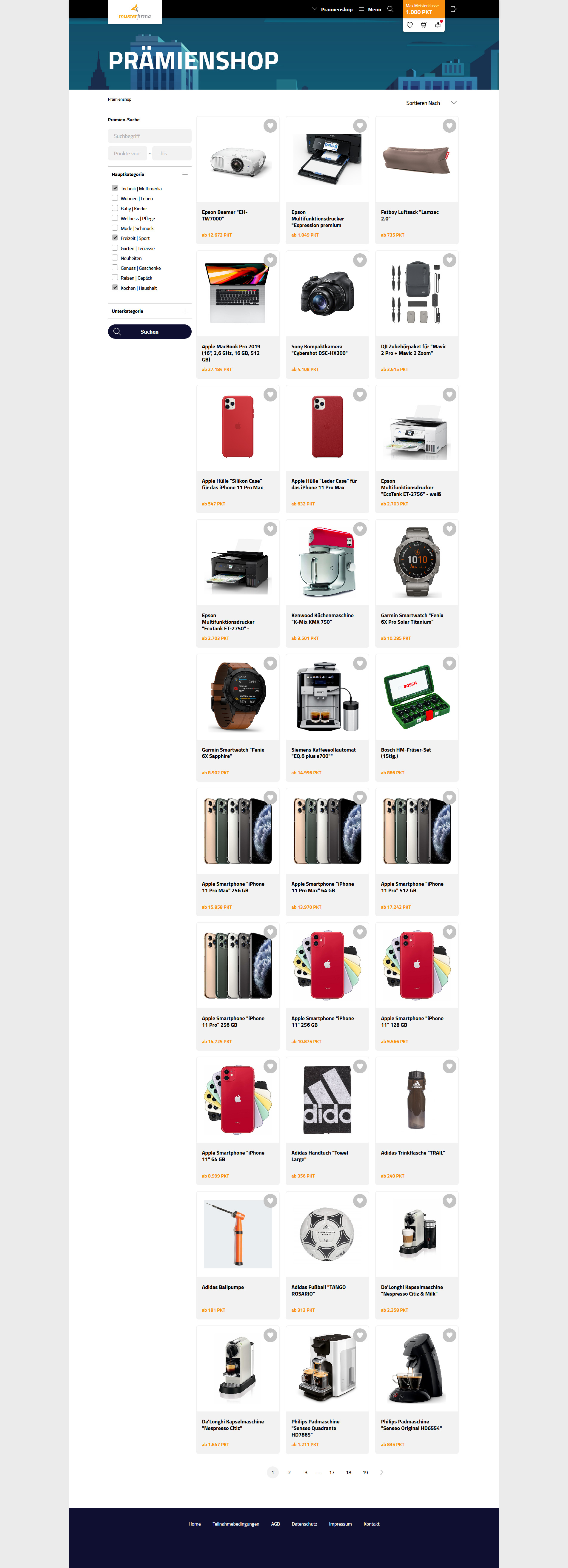Open the wishlist heart below points badge
The width and height of the screenshot is (568, 1568).
[x=409, y=25]
